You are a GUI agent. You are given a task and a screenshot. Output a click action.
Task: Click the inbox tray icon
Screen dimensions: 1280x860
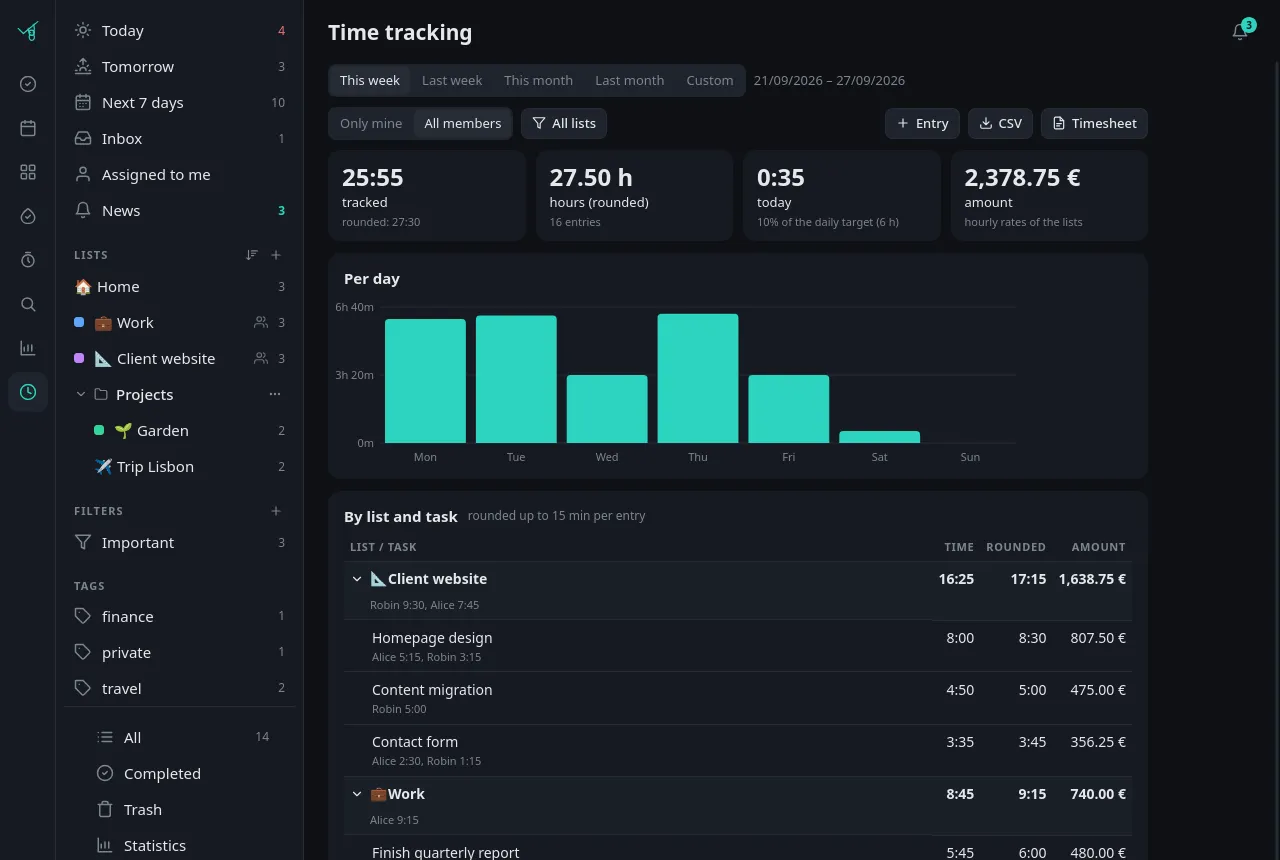(83, 138)
